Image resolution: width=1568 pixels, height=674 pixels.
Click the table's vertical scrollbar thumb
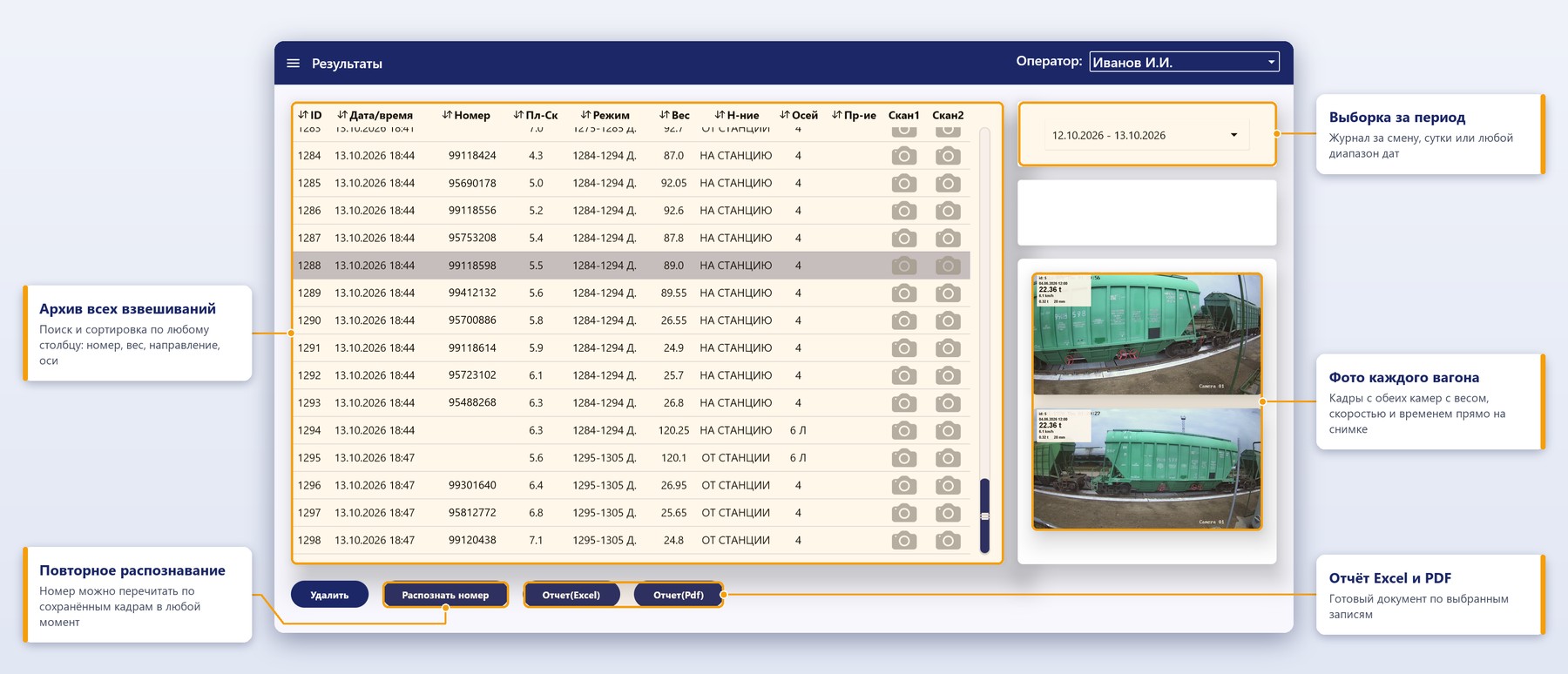[x=985, y=516]
